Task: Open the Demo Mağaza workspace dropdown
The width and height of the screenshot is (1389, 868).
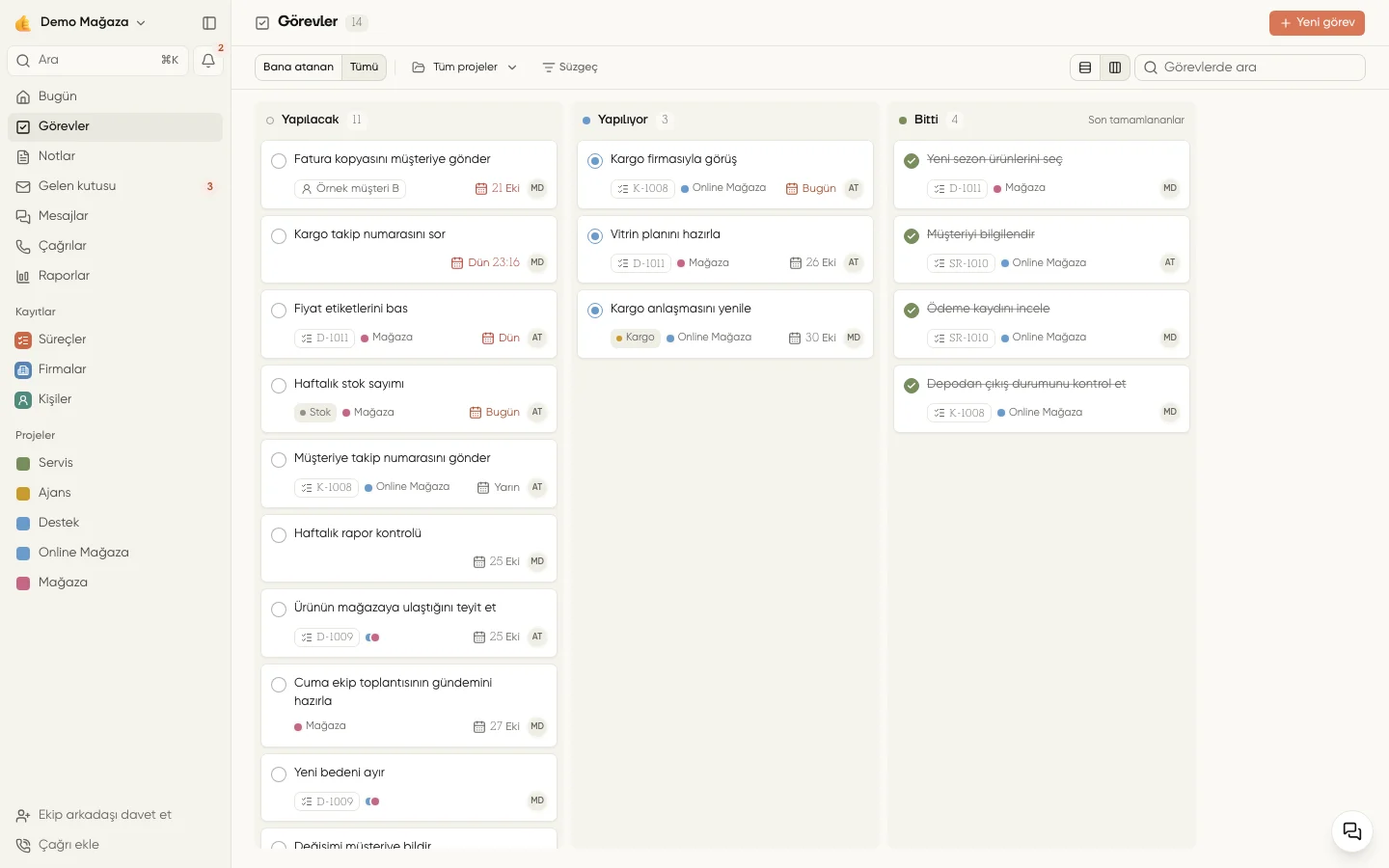Action: (81, 22)
